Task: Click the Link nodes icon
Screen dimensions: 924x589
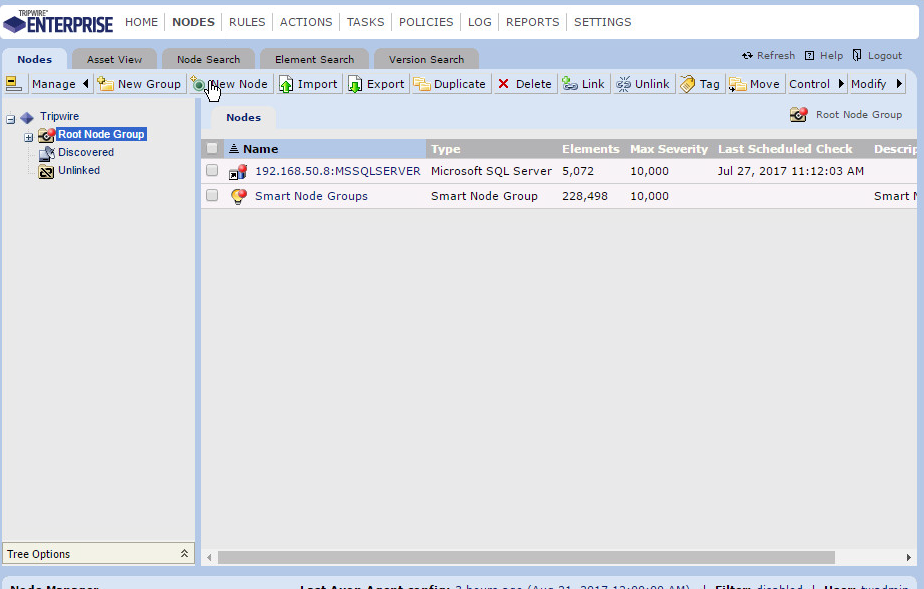Action: click(569, 85)
